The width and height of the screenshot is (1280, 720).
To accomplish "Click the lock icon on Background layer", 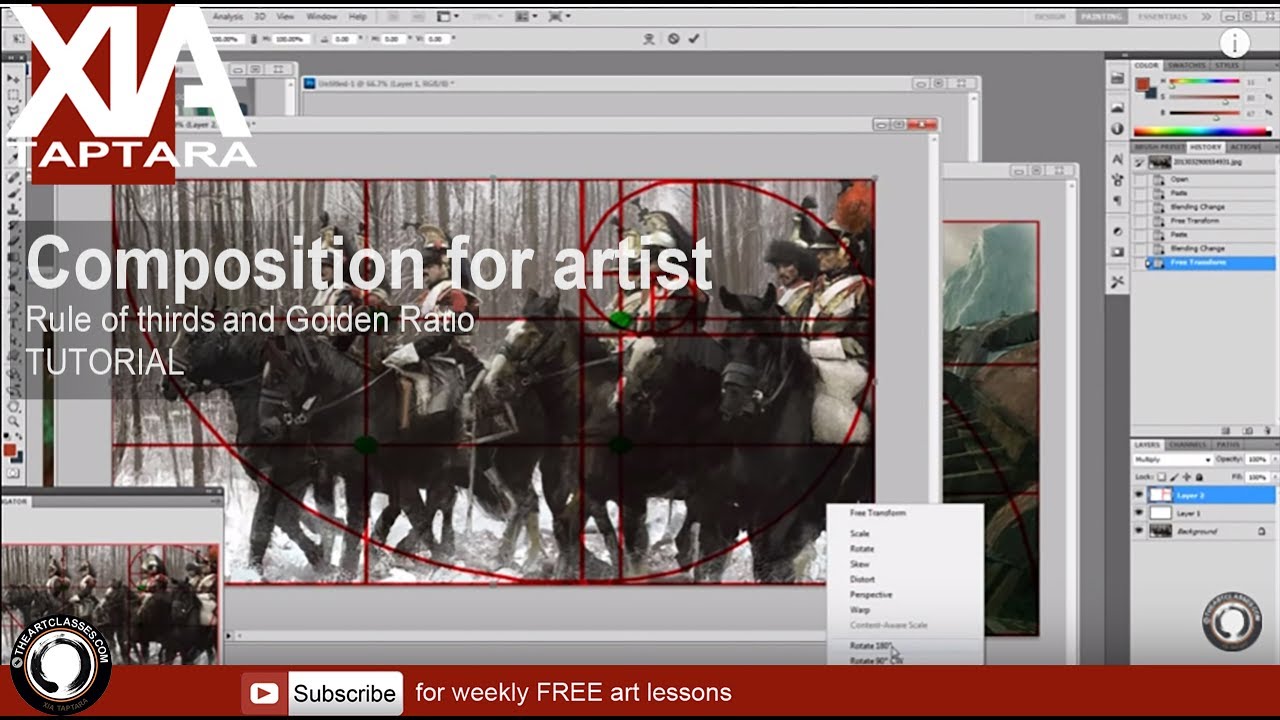I will 1262,531.
